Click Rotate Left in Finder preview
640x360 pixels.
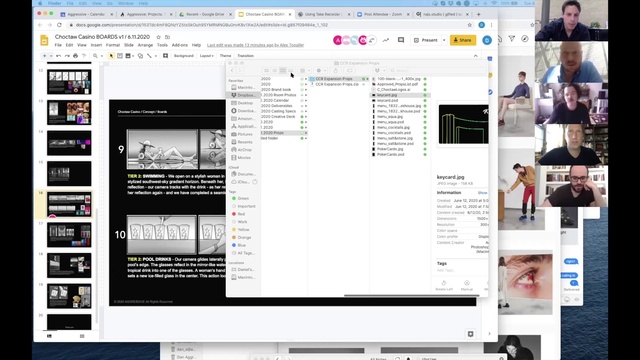tap(444, 285)
